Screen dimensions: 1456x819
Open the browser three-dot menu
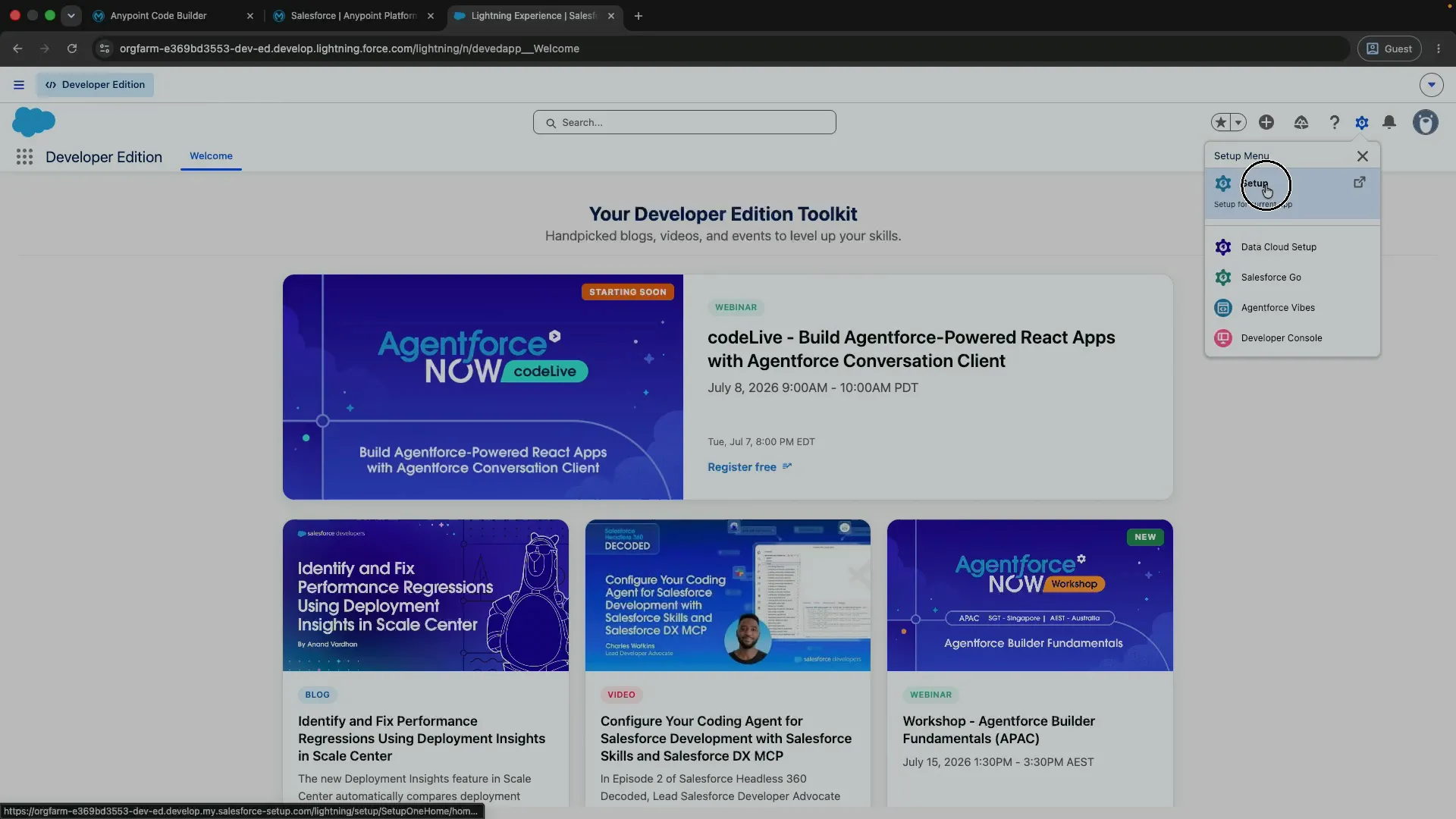(x=1439, y=49)
